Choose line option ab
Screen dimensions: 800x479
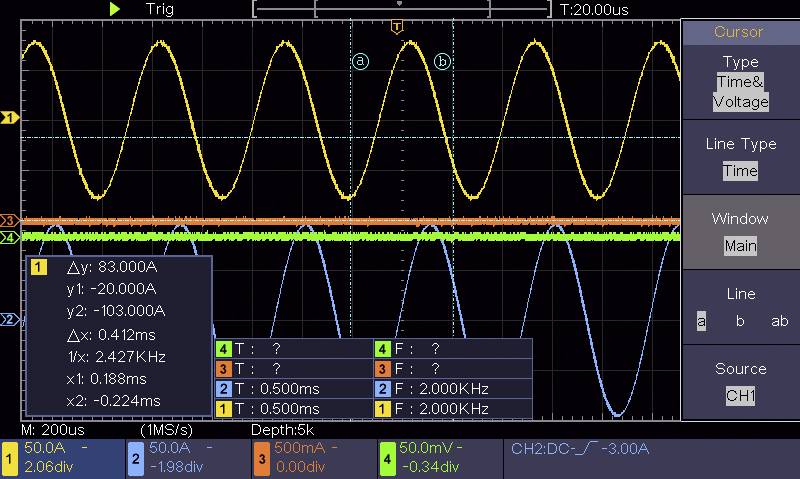pyautogui.click(x=779, y=321)
